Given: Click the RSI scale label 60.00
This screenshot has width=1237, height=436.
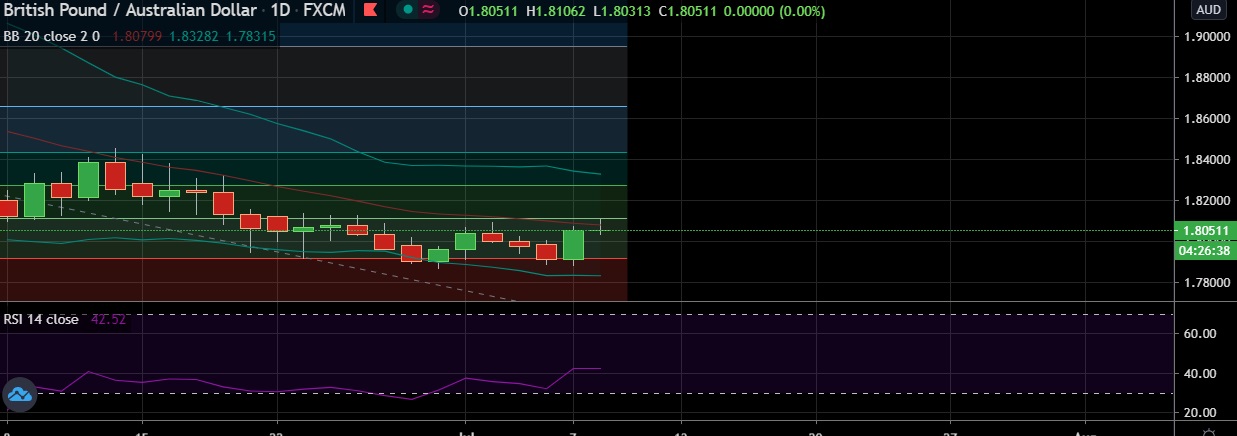Looking at the screenshot, I should pos(1199,333).
